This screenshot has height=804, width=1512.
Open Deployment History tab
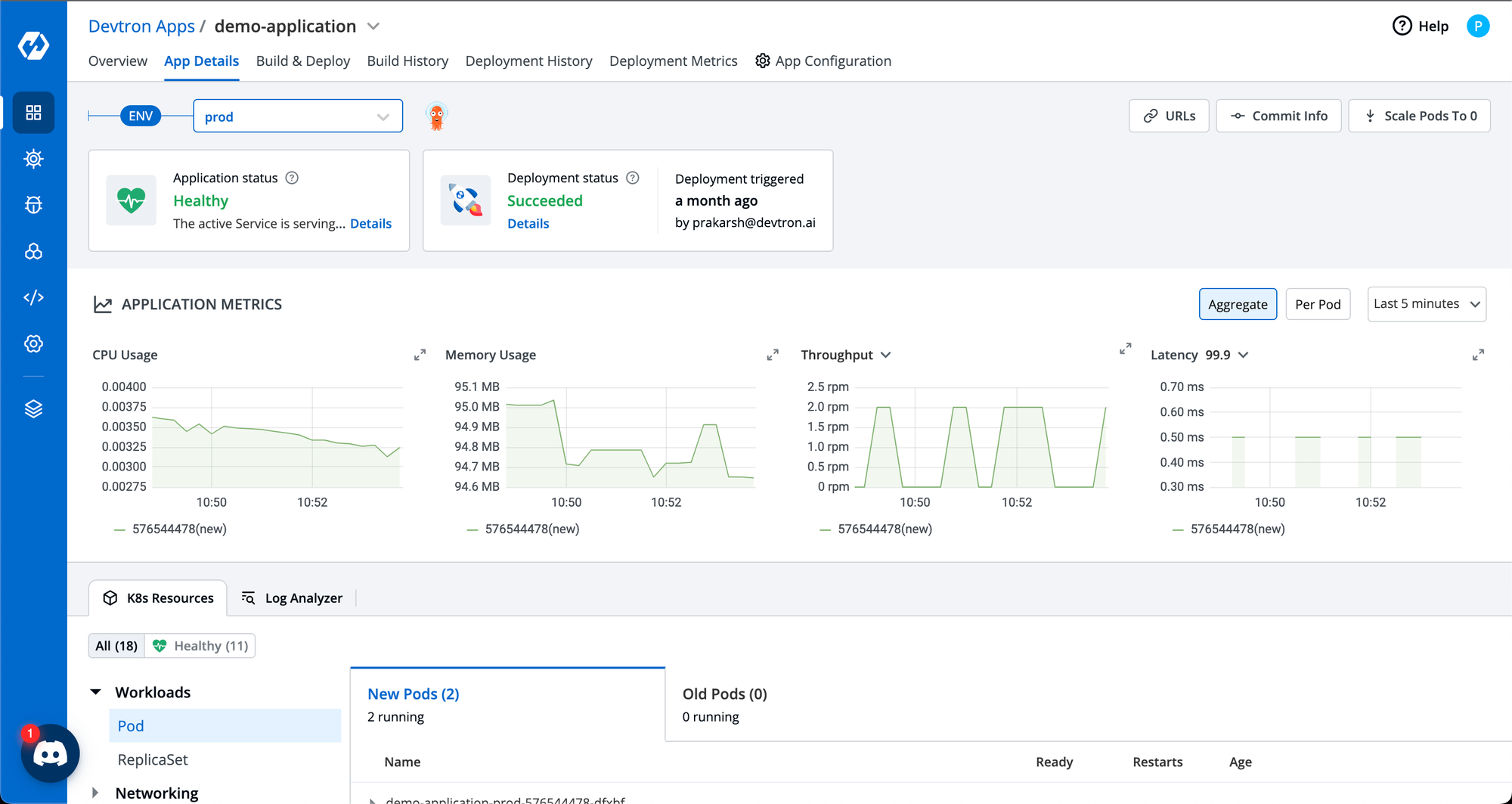click(529, 61)
